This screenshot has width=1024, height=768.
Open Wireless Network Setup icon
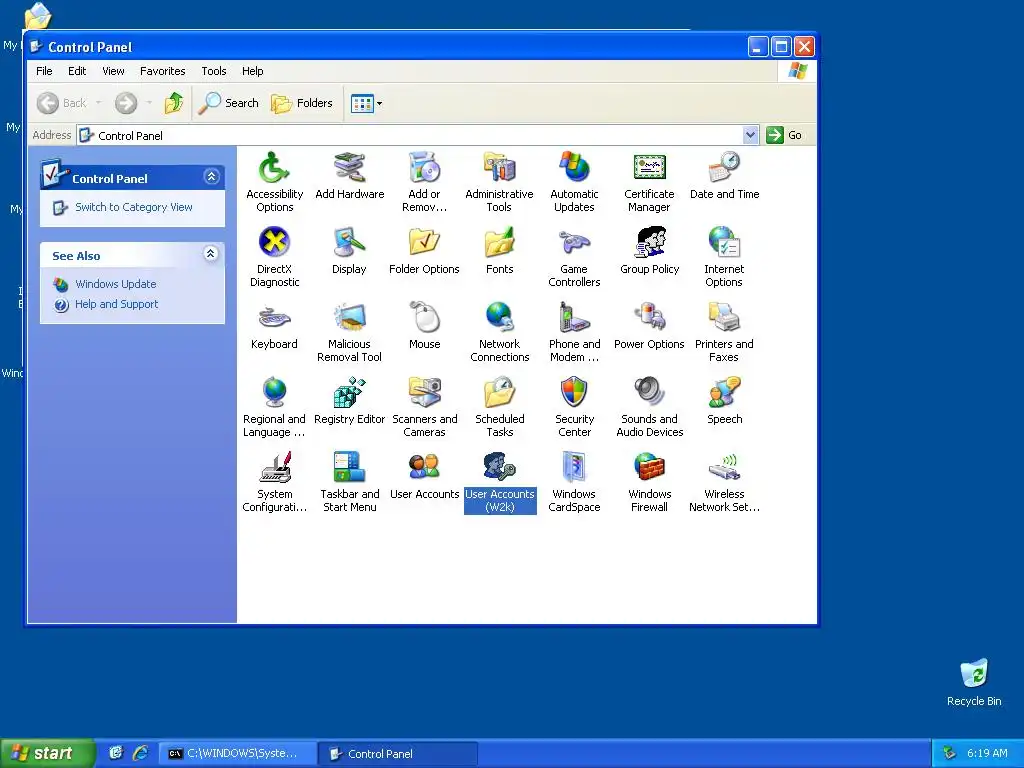[x=724, y=468]
